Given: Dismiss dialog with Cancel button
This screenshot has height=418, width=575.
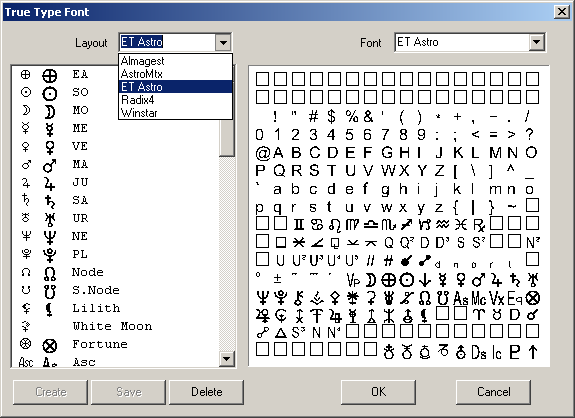Looking at the screenshot, I should [x=494, y=392].
